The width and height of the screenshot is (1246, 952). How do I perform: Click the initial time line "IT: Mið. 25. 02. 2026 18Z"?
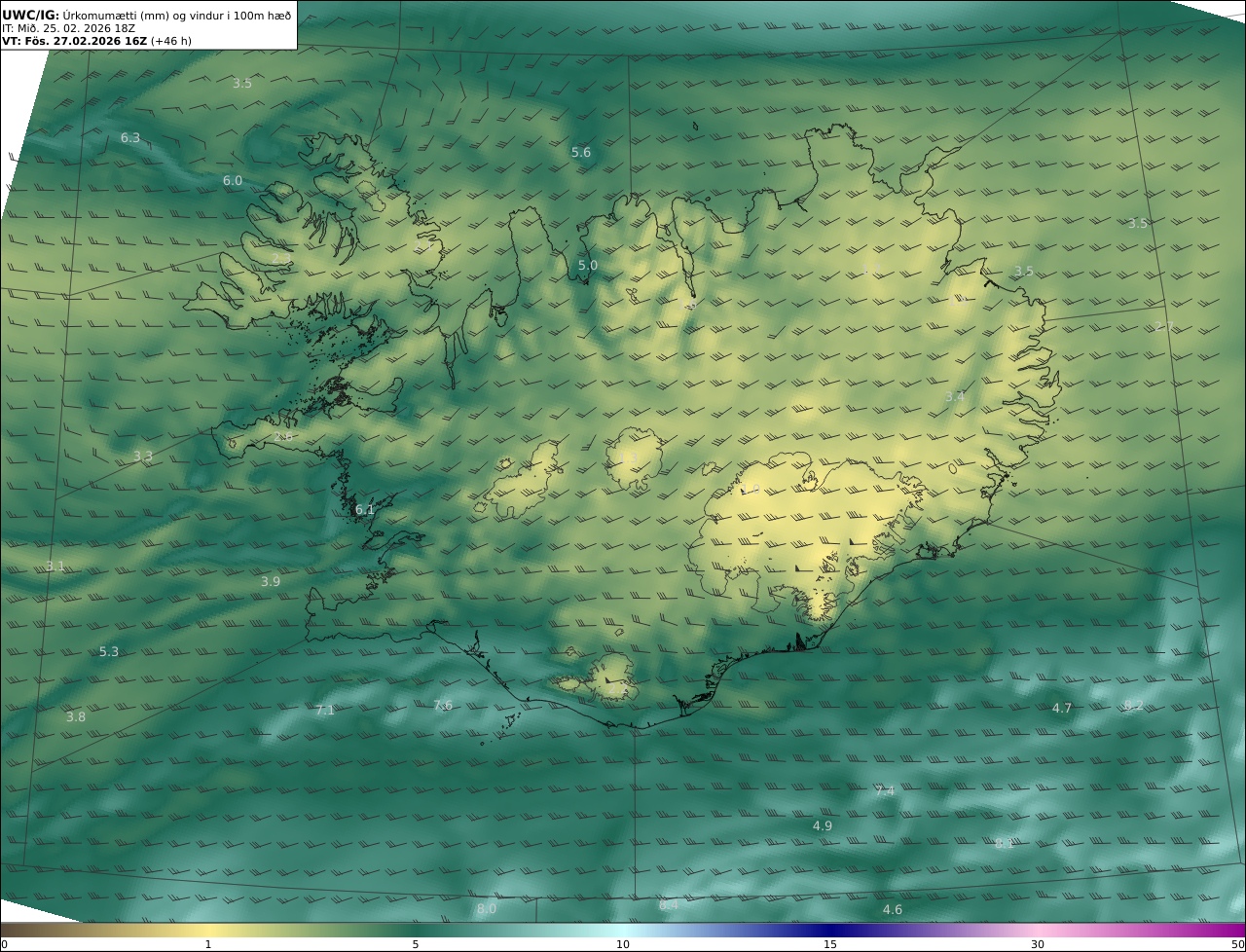coord(68,28)
